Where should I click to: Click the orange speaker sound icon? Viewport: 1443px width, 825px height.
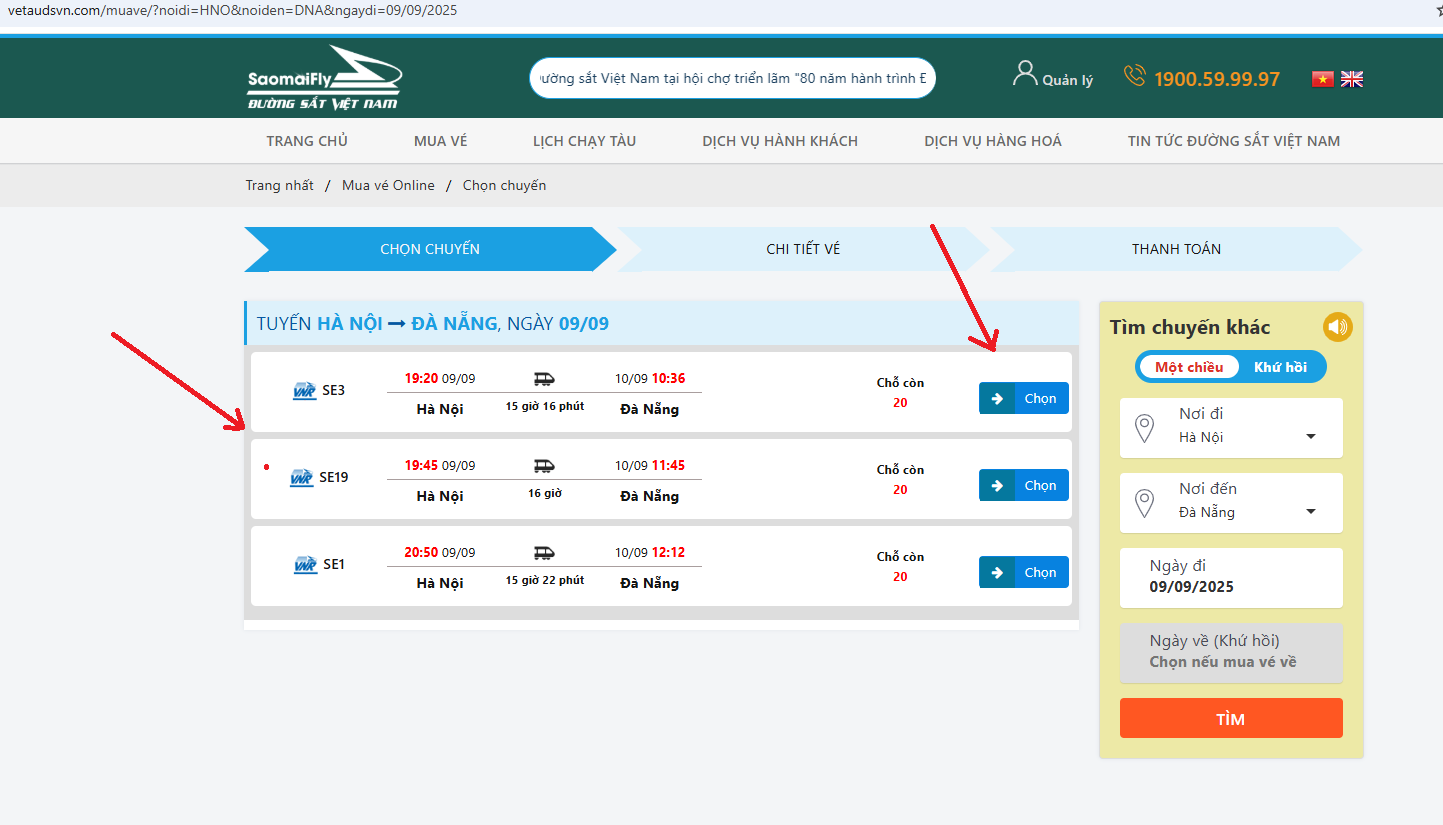click(x=1337, y=327)
